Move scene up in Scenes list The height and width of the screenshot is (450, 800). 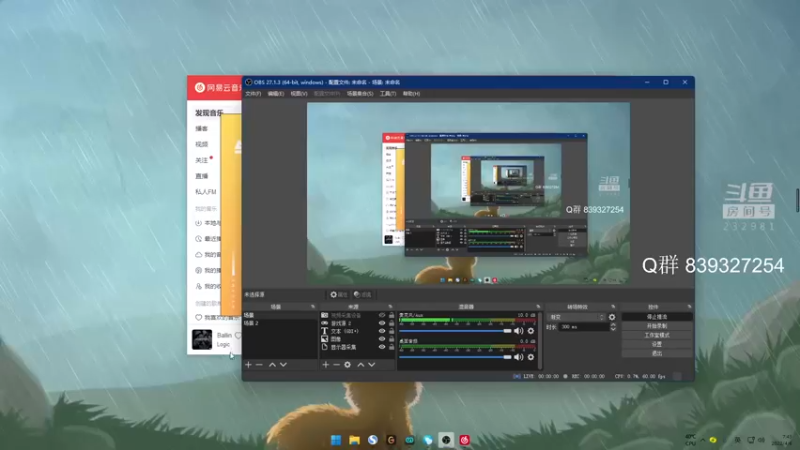[x=272, y=365]
